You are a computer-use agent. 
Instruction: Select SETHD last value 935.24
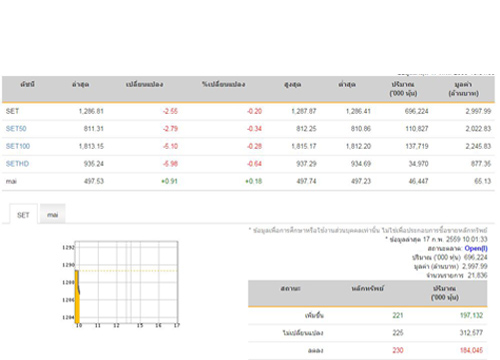(94, 164)
